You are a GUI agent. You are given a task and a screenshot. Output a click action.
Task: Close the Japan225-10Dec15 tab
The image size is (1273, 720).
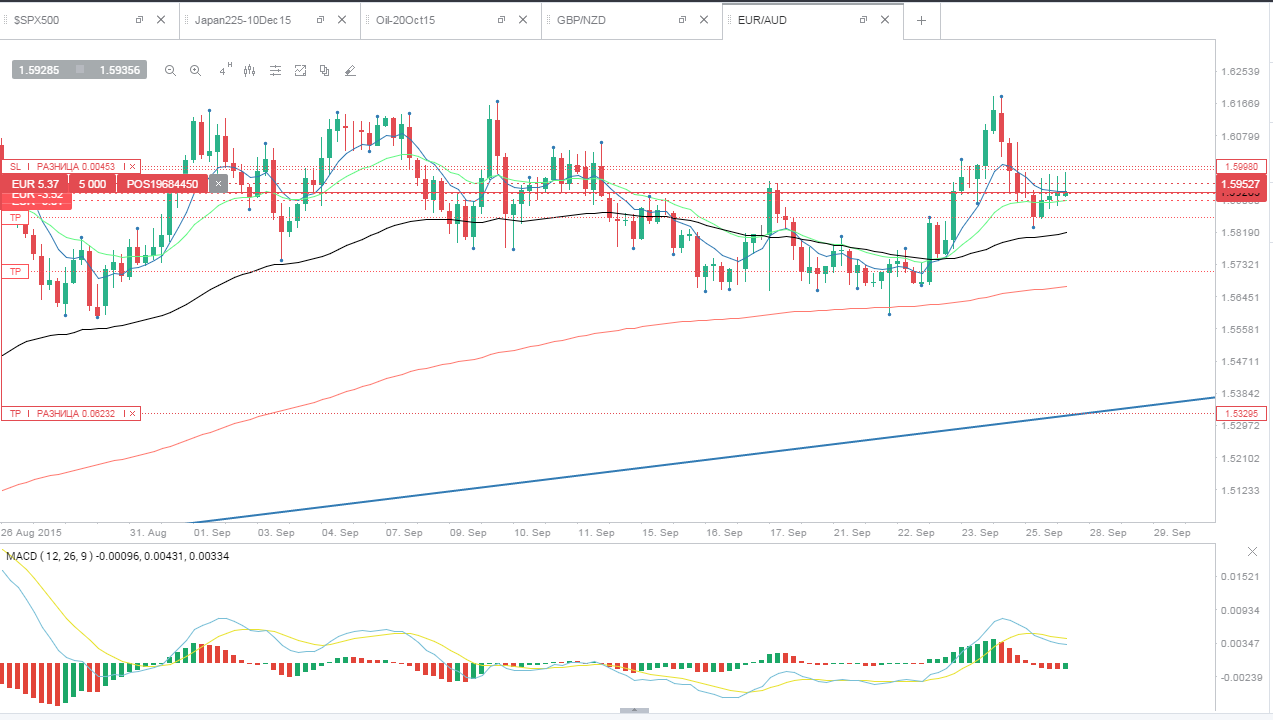coord(342,20)
